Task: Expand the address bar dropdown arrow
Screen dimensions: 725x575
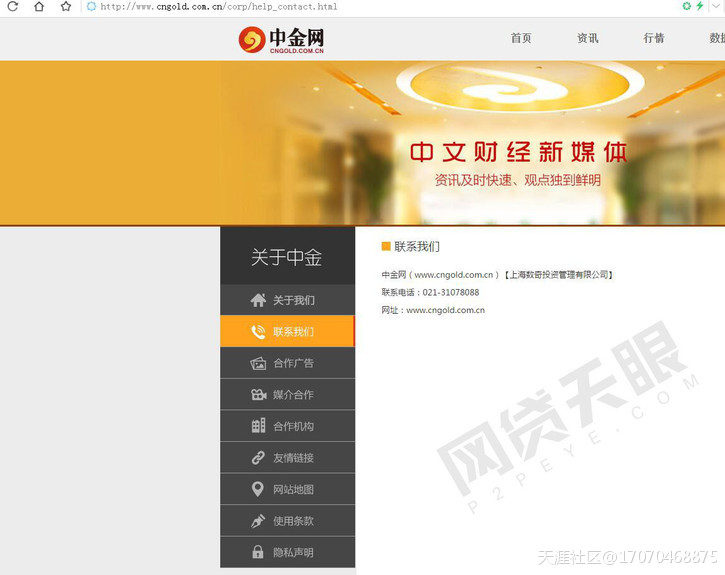Action: (x=715, y=6)
